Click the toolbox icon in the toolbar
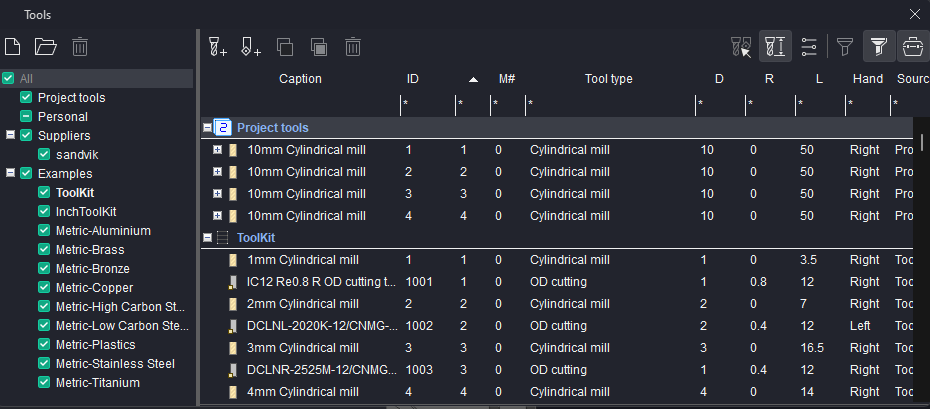Viewport: 930px width, 409px height. point(911,46)
